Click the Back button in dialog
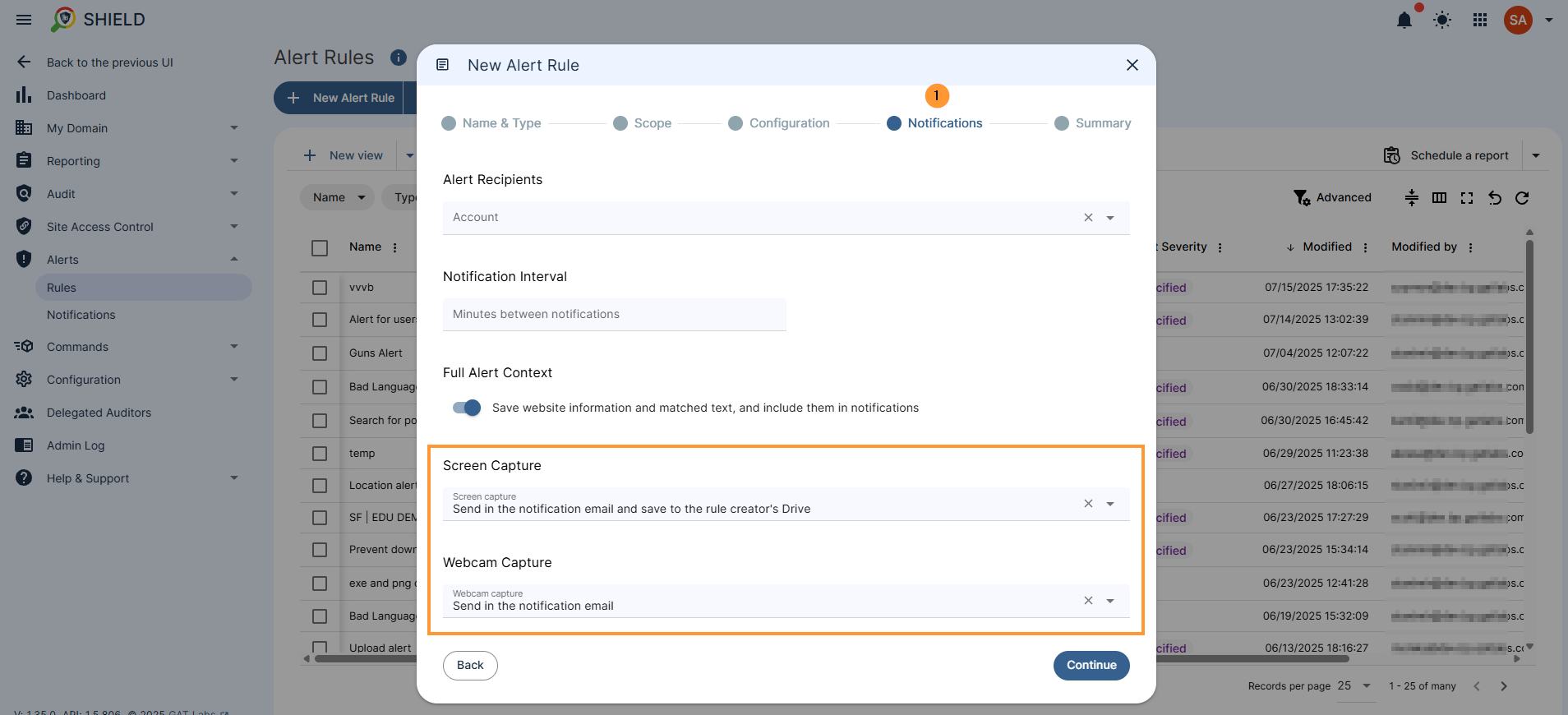Viewport: 1568px width, 715px height. (470, 666)
